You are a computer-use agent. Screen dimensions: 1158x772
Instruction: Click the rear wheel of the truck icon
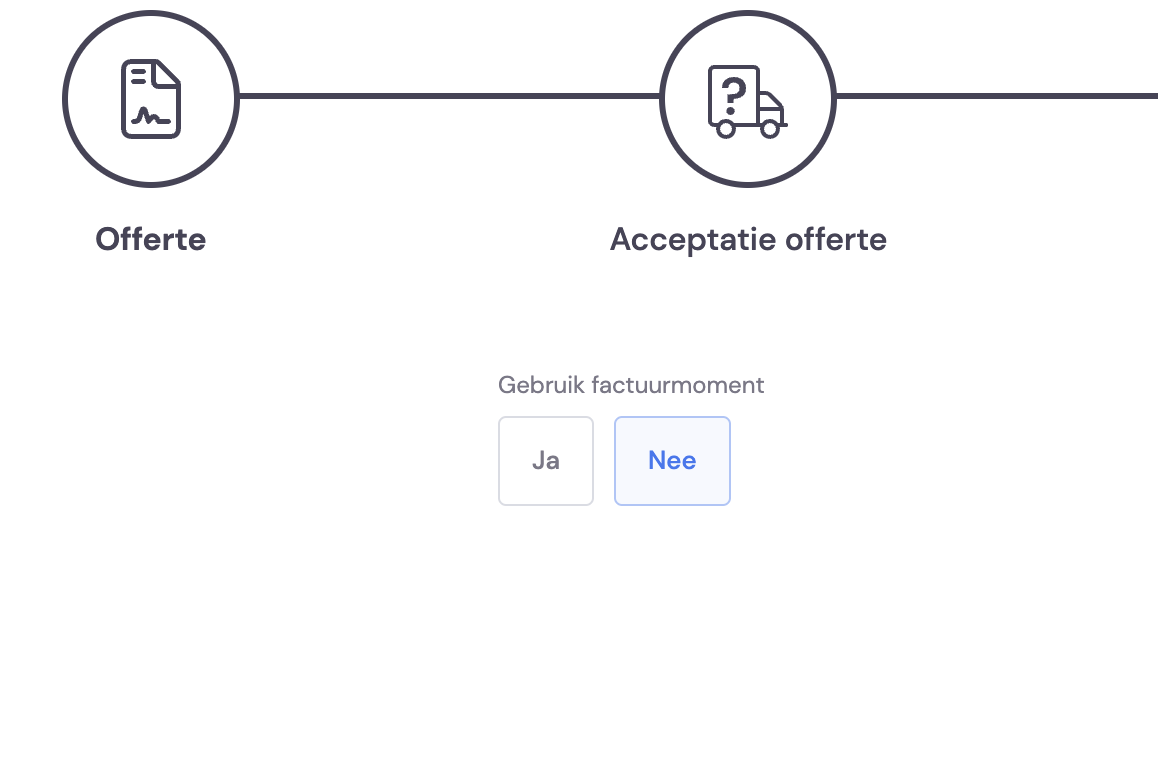(726, 129)
